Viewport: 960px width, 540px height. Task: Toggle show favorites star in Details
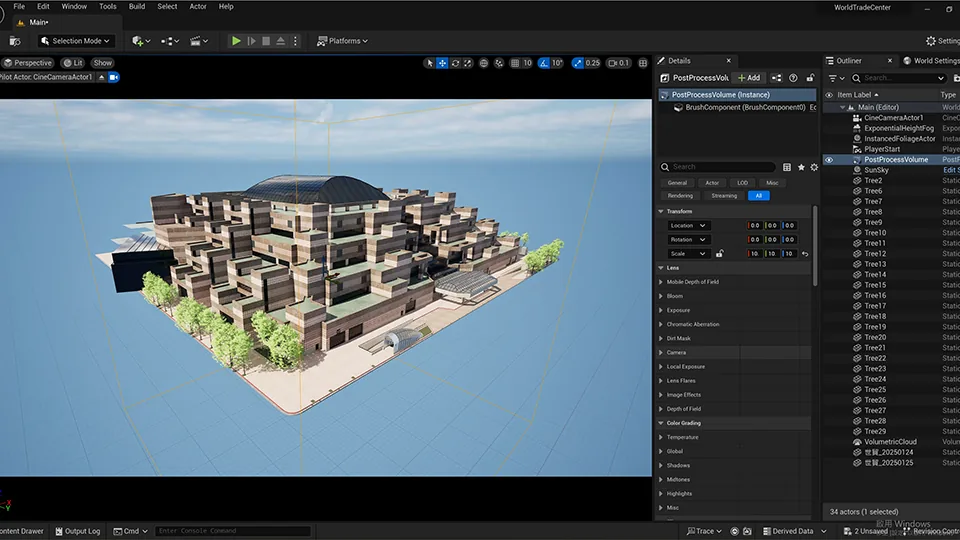801,167
